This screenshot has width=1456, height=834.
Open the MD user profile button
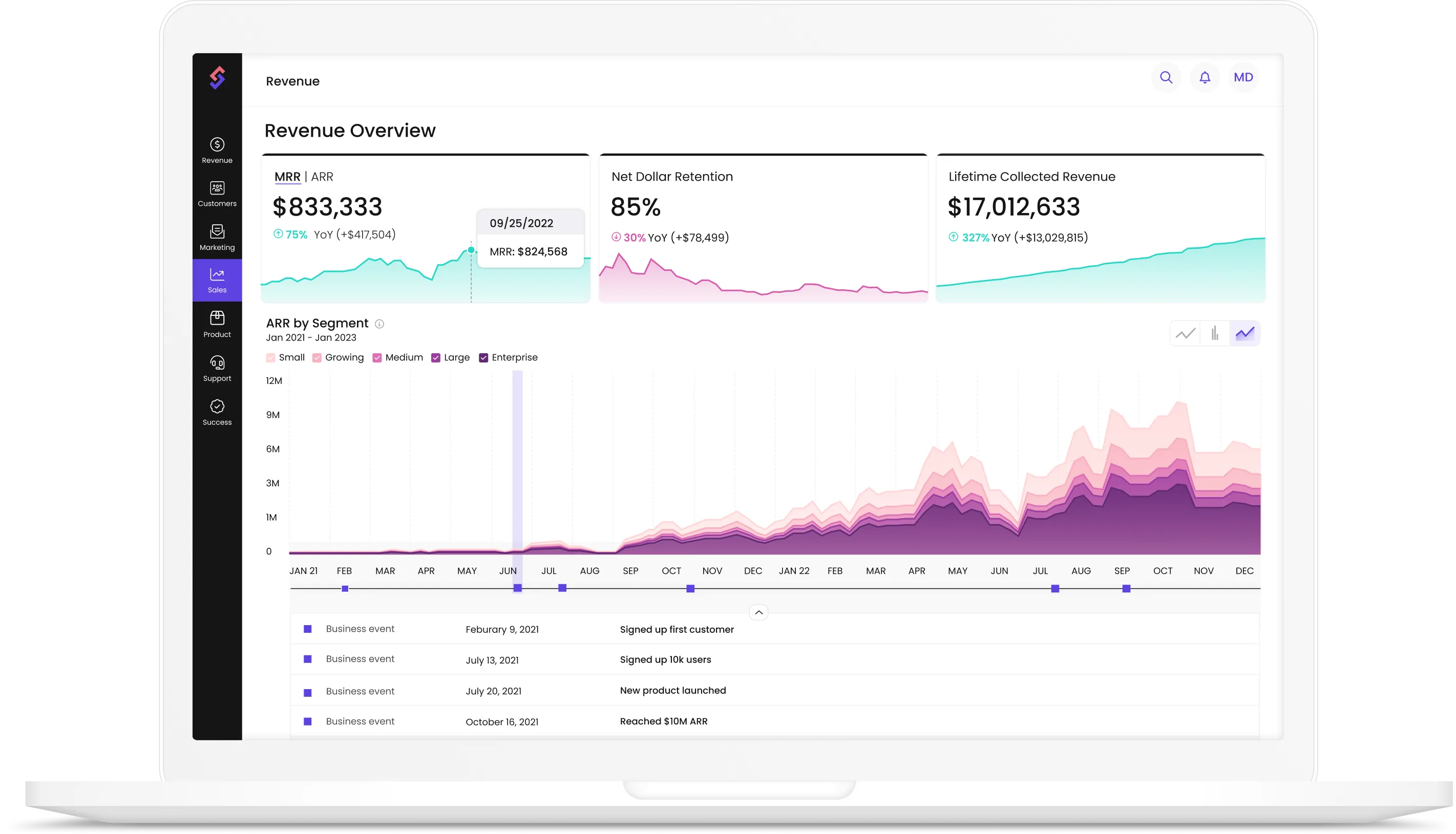click(1243, 77)
